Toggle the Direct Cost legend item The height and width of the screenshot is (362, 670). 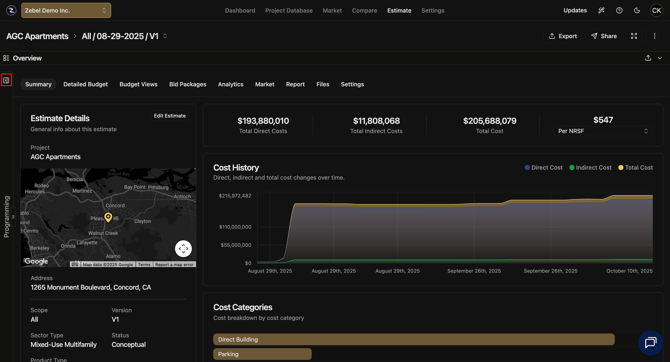[544, 168]
